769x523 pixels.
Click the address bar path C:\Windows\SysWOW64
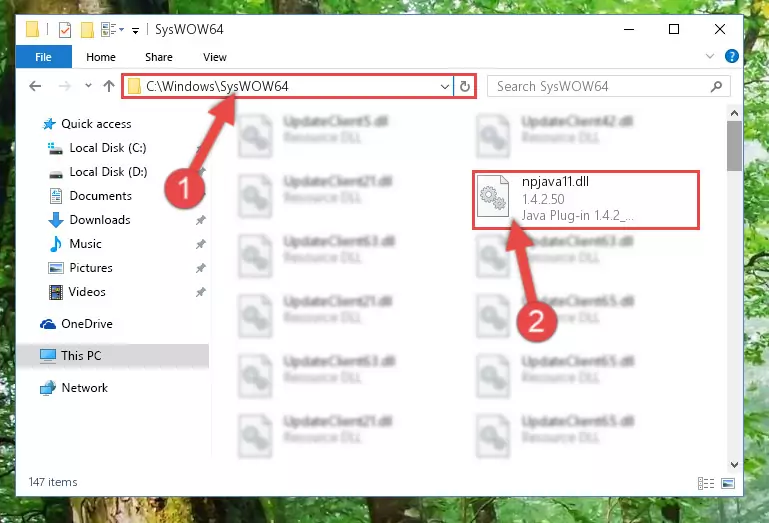(x=217, y=86)
